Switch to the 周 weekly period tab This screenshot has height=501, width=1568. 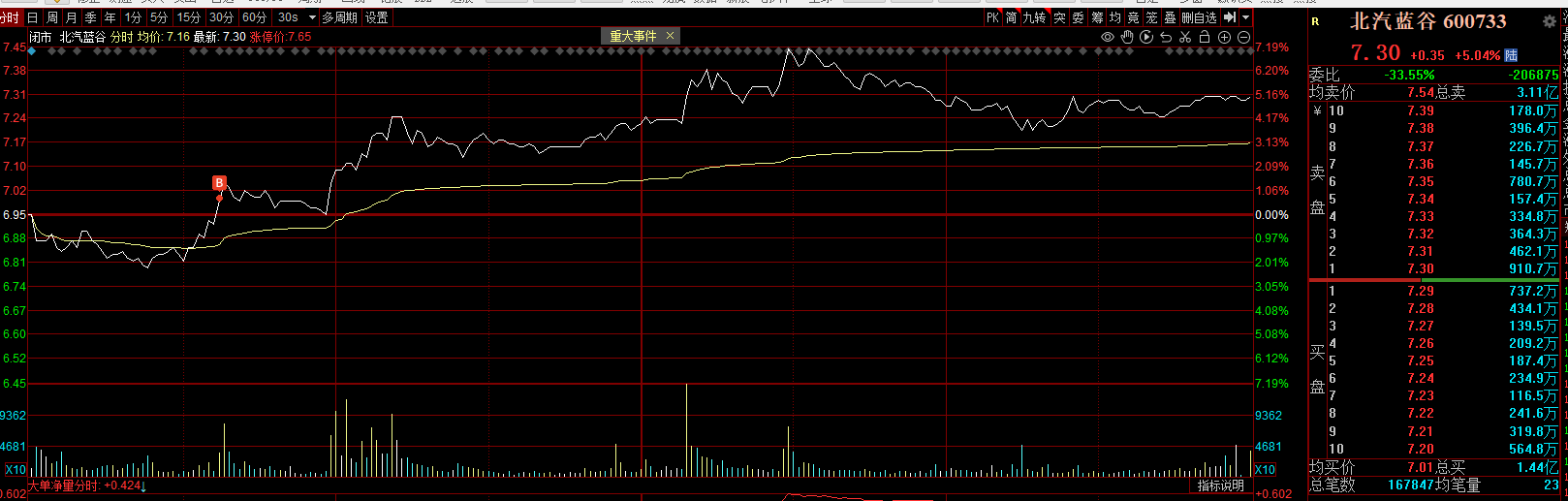[52, 17]
